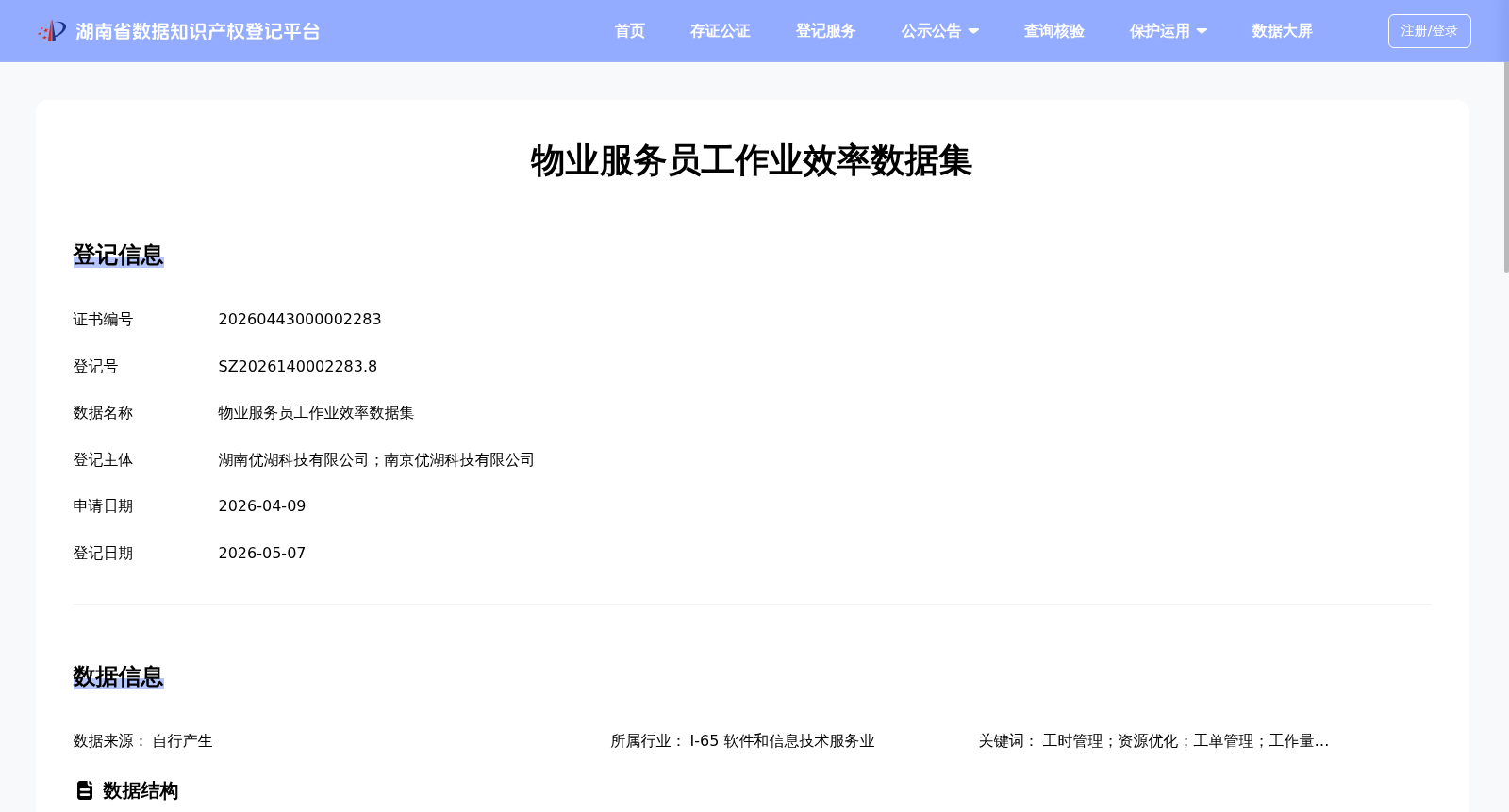The height and width of the screenshot is (812, 1509).
Task: Click the 证书编号 label
Action: pyautogui.click(x=103, y=320)
